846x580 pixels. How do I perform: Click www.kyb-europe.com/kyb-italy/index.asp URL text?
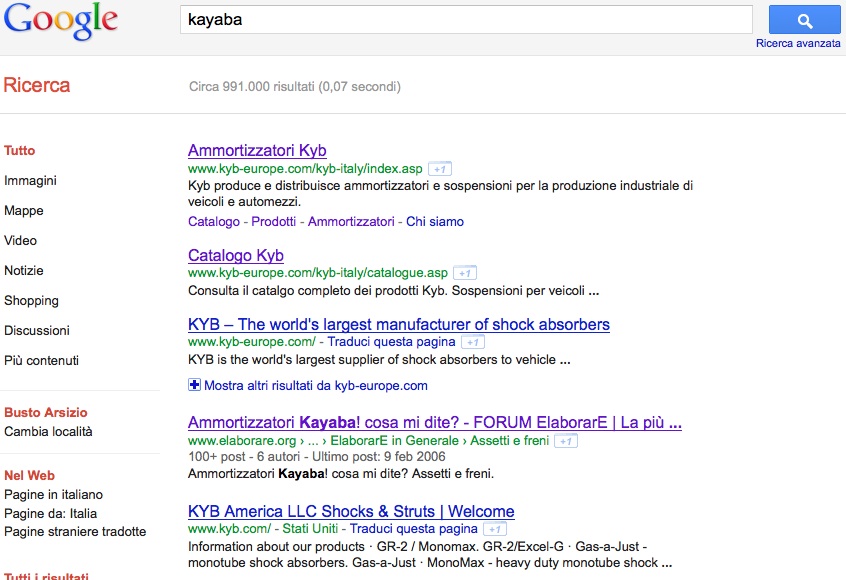(305, 169)
